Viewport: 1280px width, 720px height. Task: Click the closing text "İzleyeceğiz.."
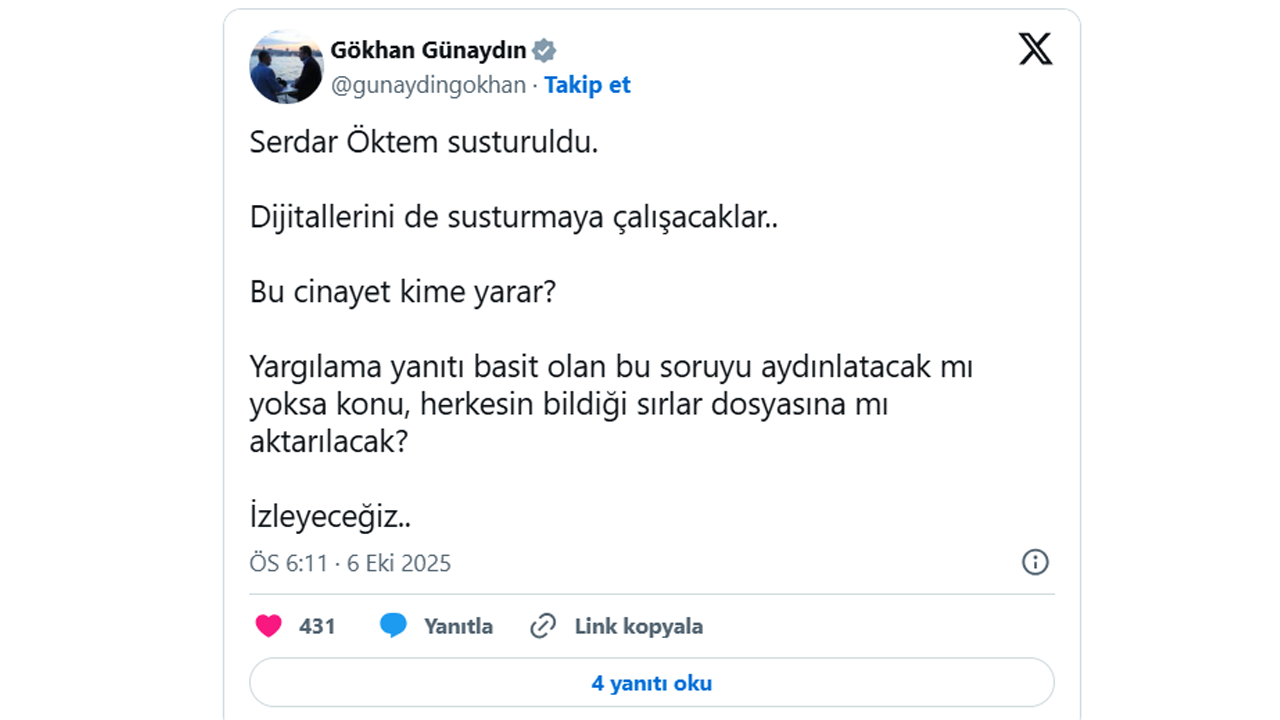click(330, 517)
